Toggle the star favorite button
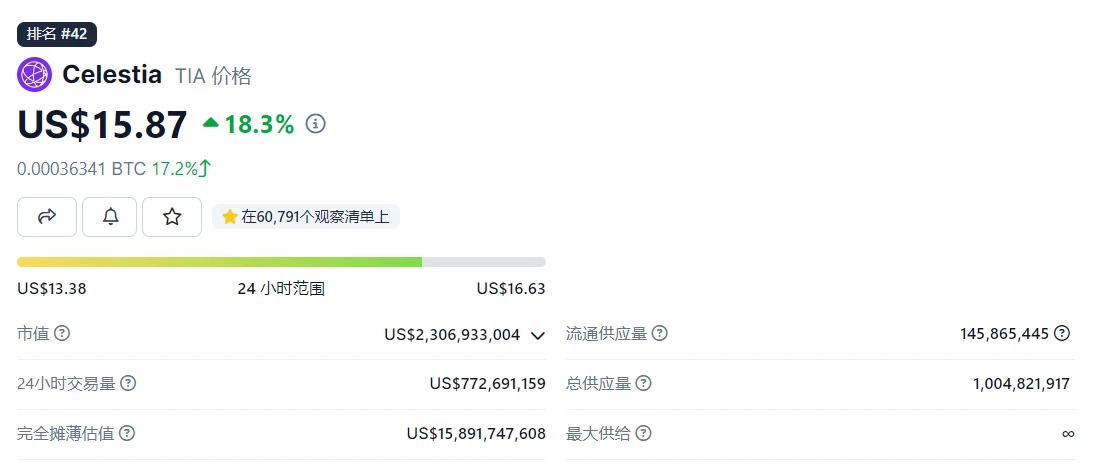Image resolution: width=1099 pixels, height=472 pixels. [x=172, y=216]
